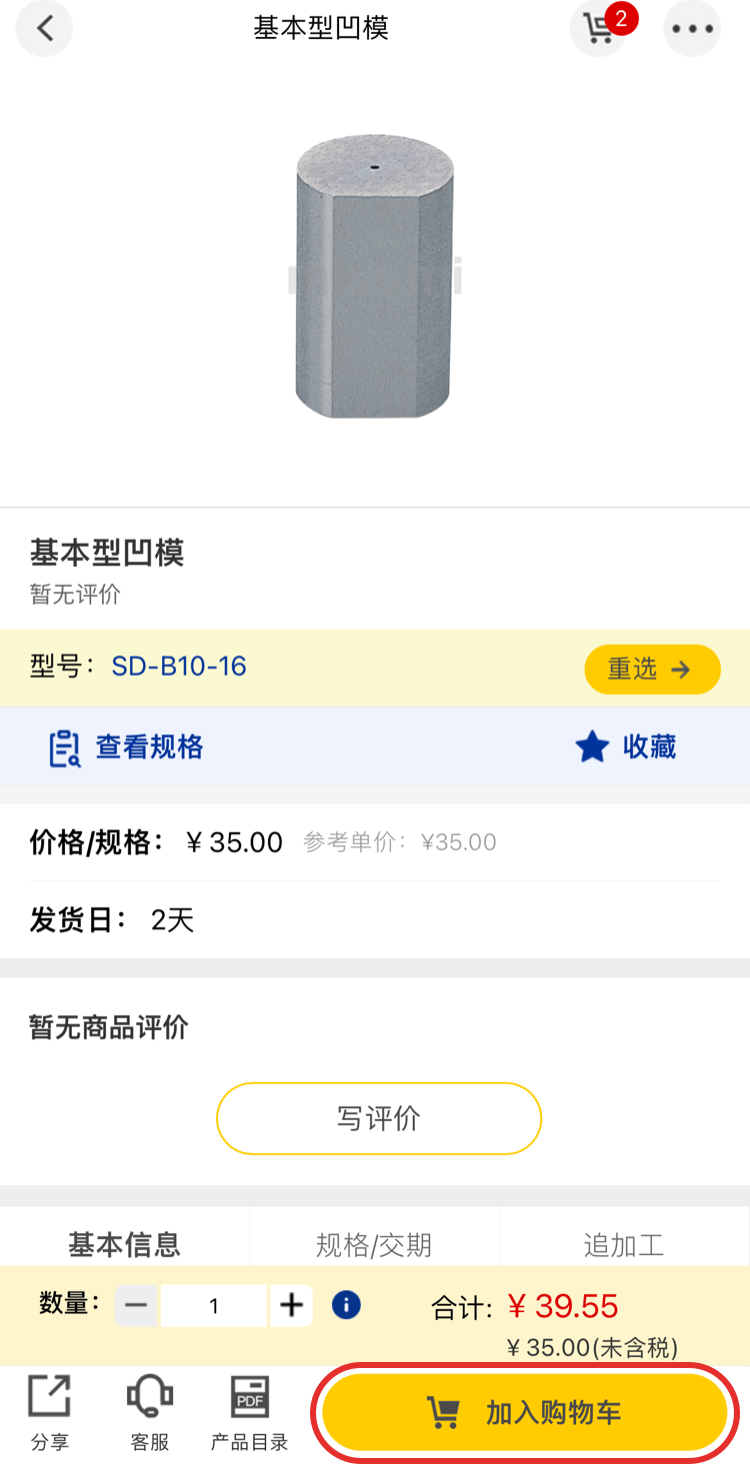This screenshot has height=1466, width=750.
Task: Tap the view specifications clipboard icon
Action: (x=65, y=748)
